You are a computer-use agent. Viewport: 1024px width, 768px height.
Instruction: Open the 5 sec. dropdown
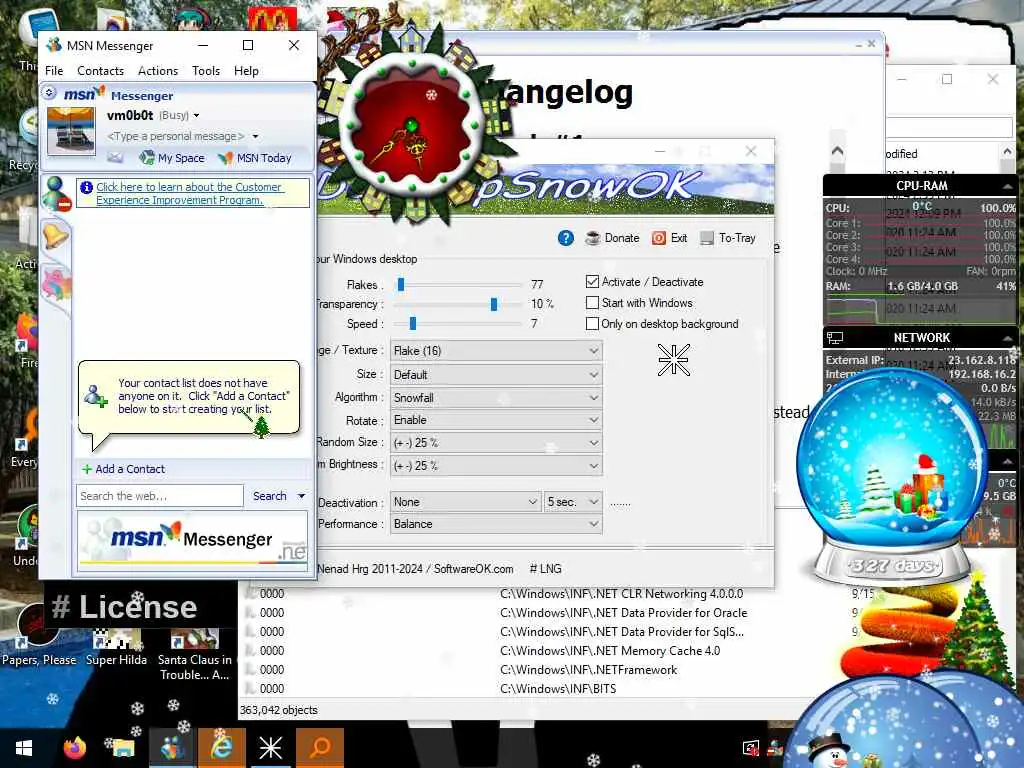pyautogui.click(x=573, y=502)
